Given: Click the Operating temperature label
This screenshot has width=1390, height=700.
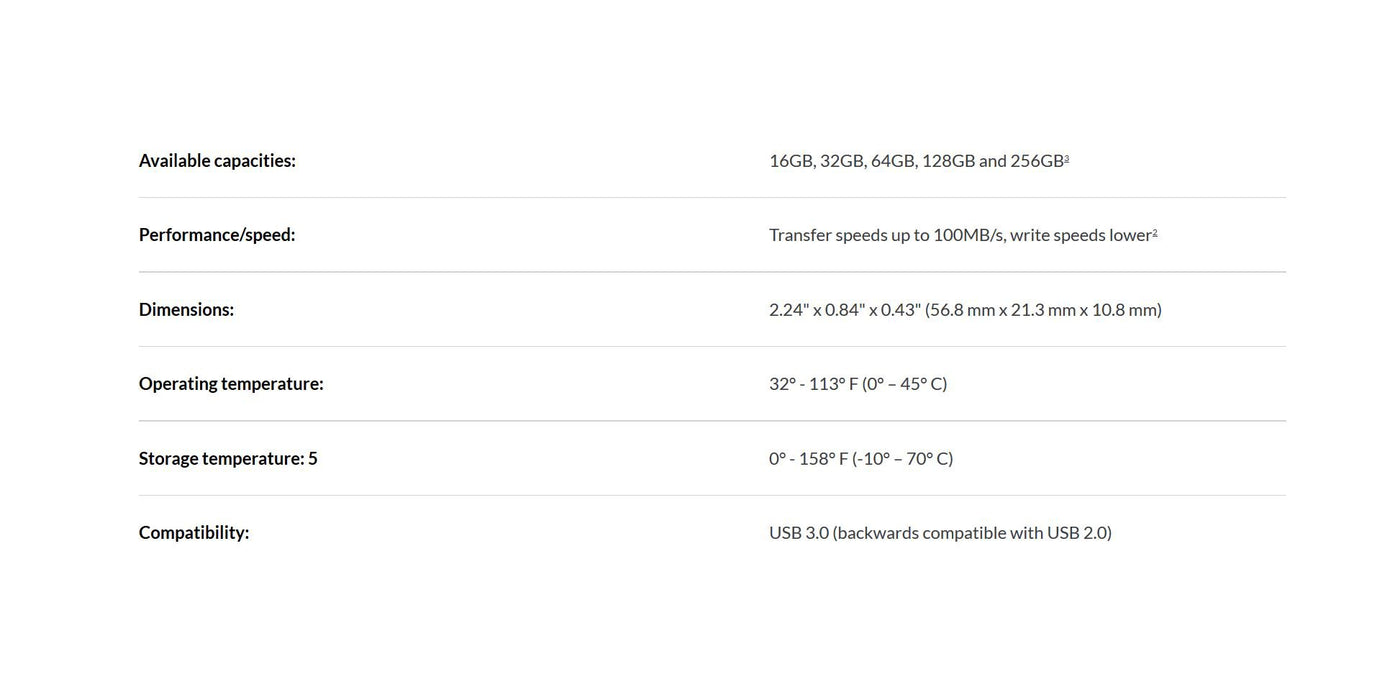Looking at the screenshot, I should 231,384.
